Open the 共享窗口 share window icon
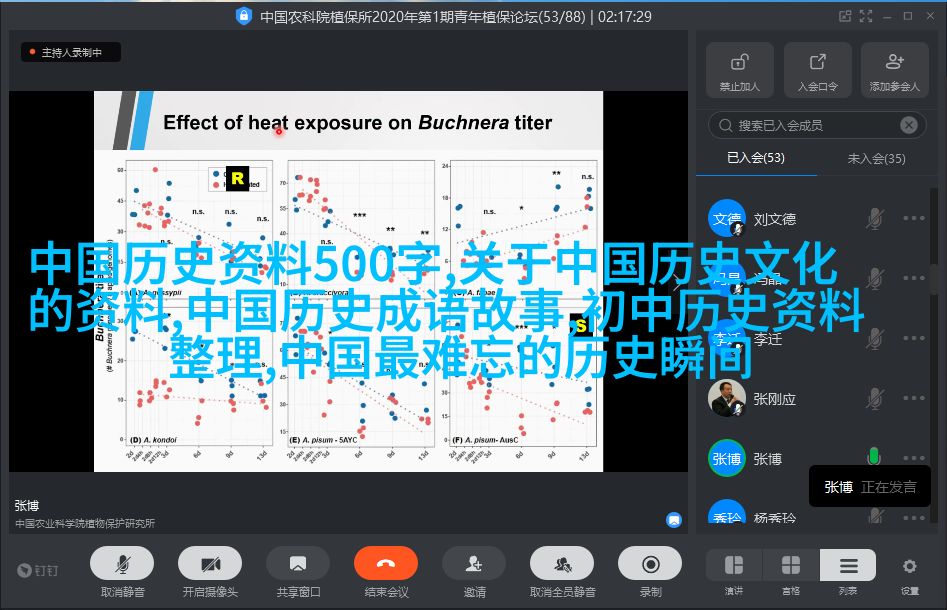 tap(296, 565)
